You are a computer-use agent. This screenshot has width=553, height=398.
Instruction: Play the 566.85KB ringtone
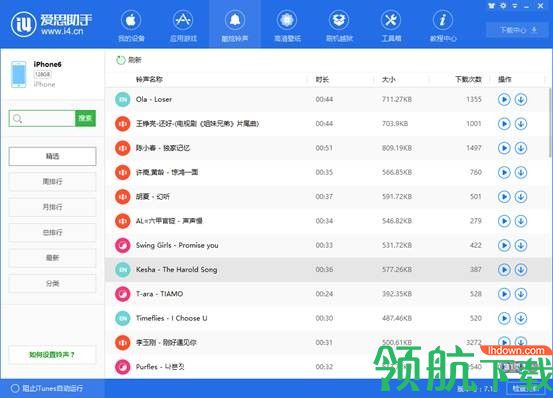coord(504,172)
